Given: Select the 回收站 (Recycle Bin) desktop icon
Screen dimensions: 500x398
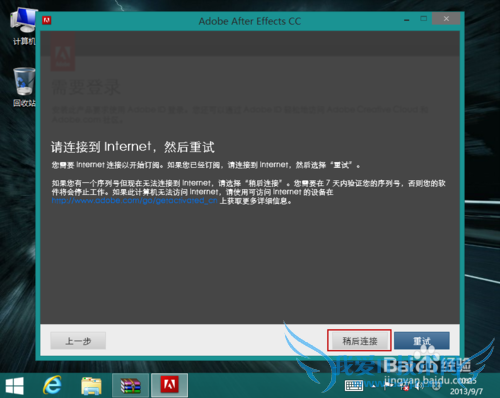Looking at the screenshot, I should click(24, 87).
